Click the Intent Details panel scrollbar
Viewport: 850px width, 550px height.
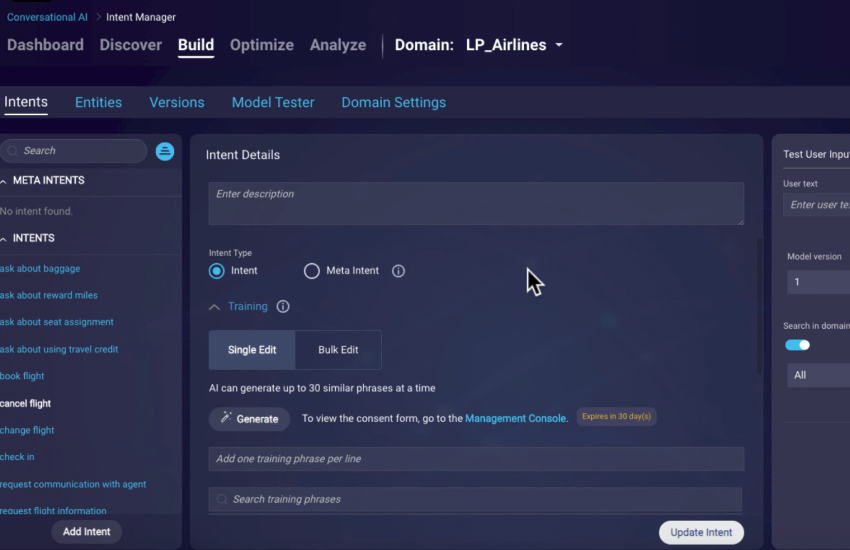(x=759, y=306)
